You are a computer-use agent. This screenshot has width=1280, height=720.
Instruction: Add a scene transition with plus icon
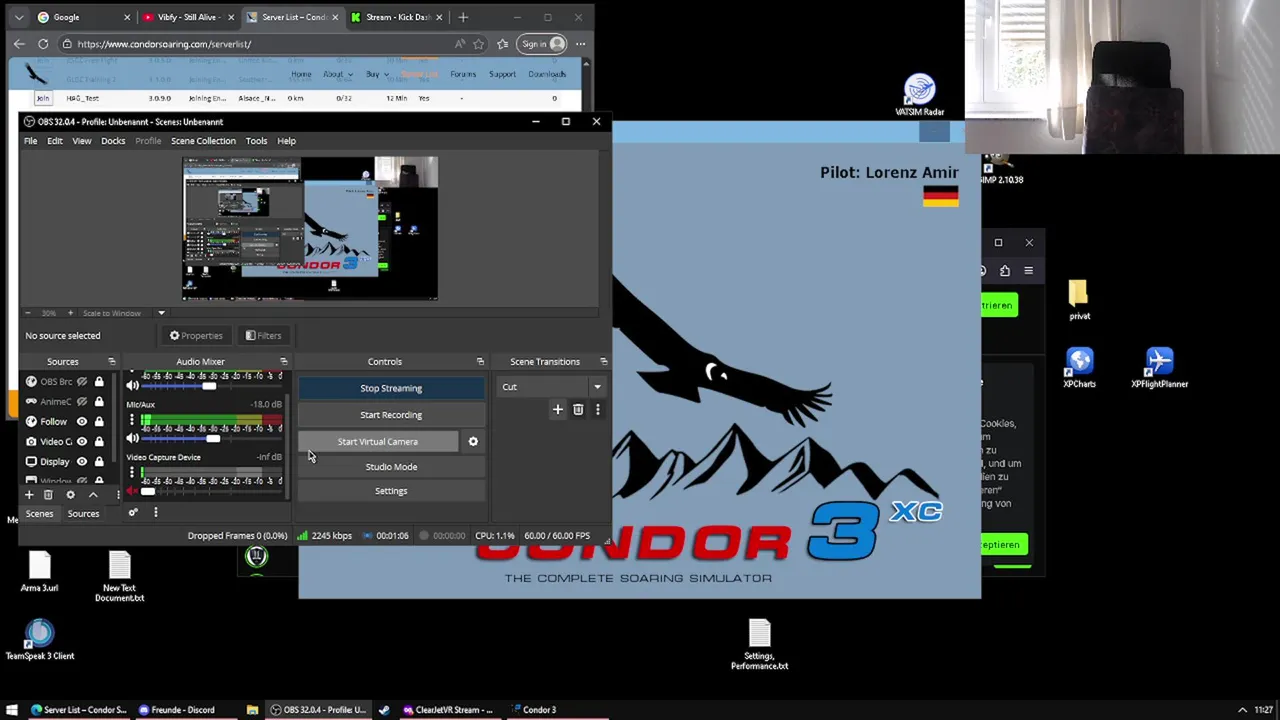(x=558, y=409)
